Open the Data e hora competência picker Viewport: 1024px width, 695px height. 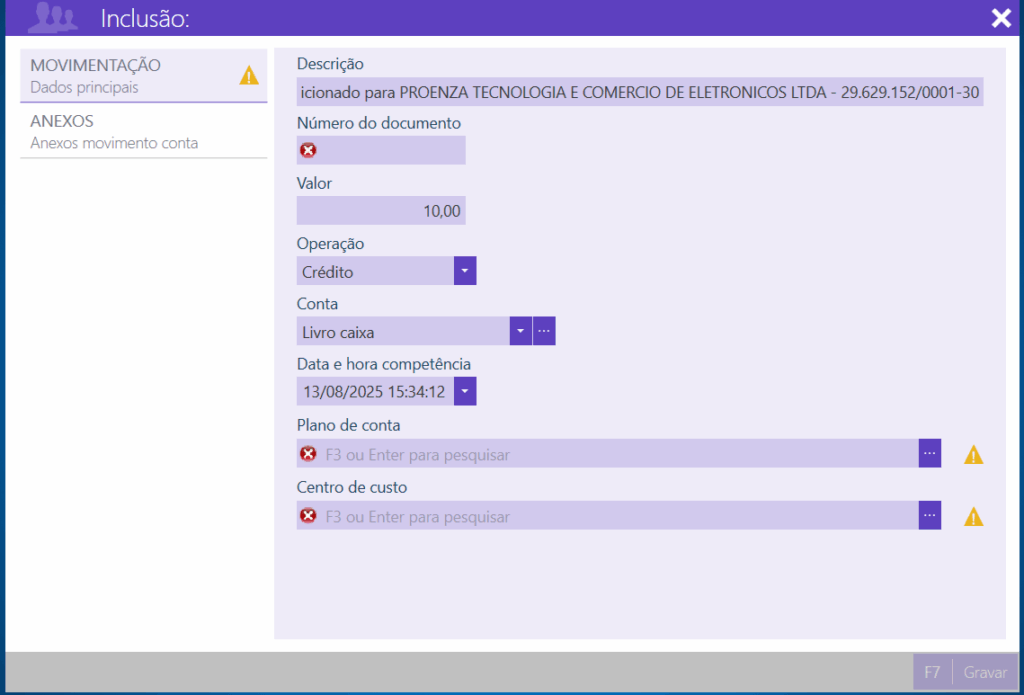click(x=465, y=392)
